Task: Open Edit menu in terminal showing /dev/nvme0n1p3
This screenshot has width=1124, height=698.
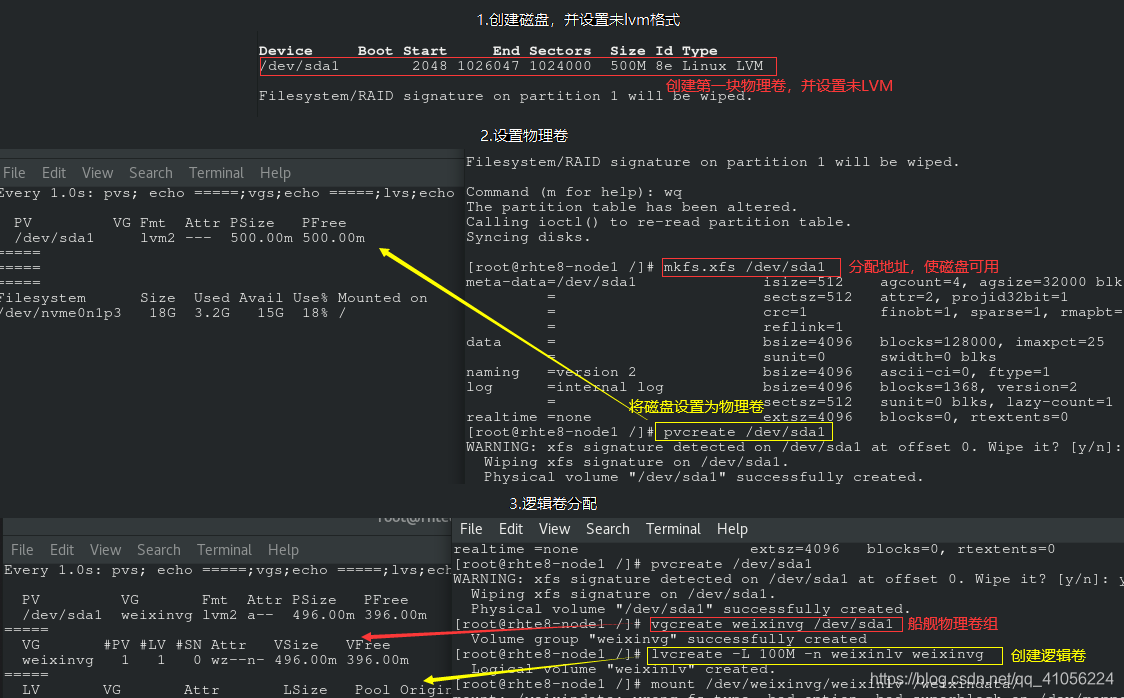Action: [x=54, y=173]
